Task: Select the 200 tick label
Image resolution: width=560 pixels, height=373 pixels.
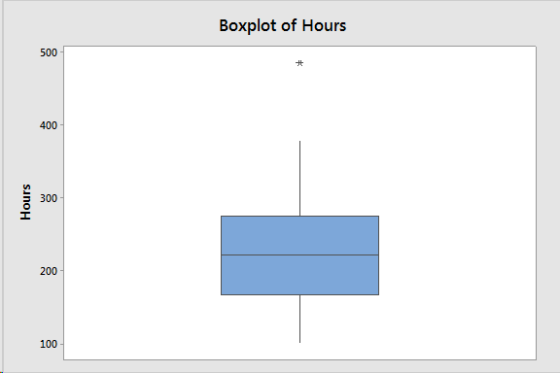Action: click(49, 271)
